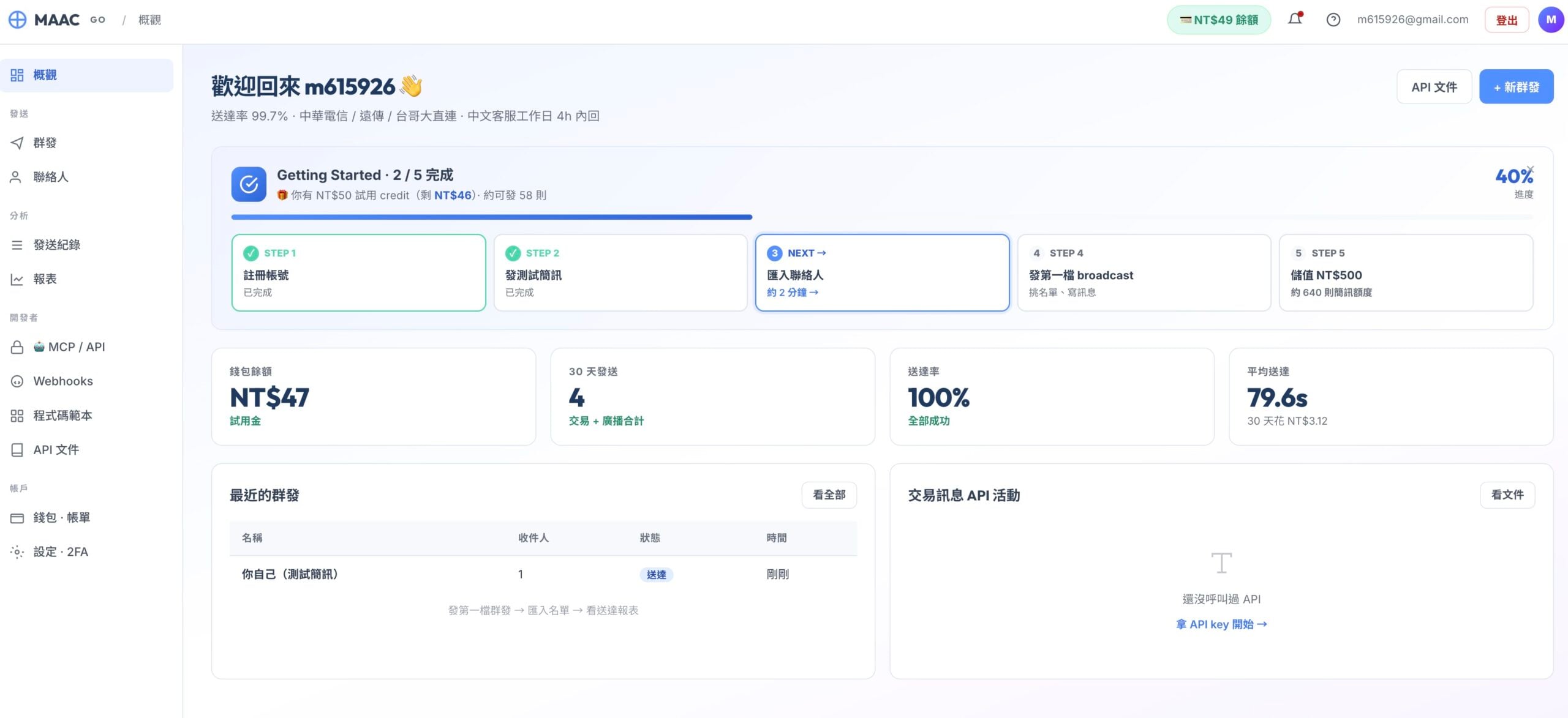Click the NT$46 remaining credit text
This screenshot has width=1568, height=718.
pos(453,195)
